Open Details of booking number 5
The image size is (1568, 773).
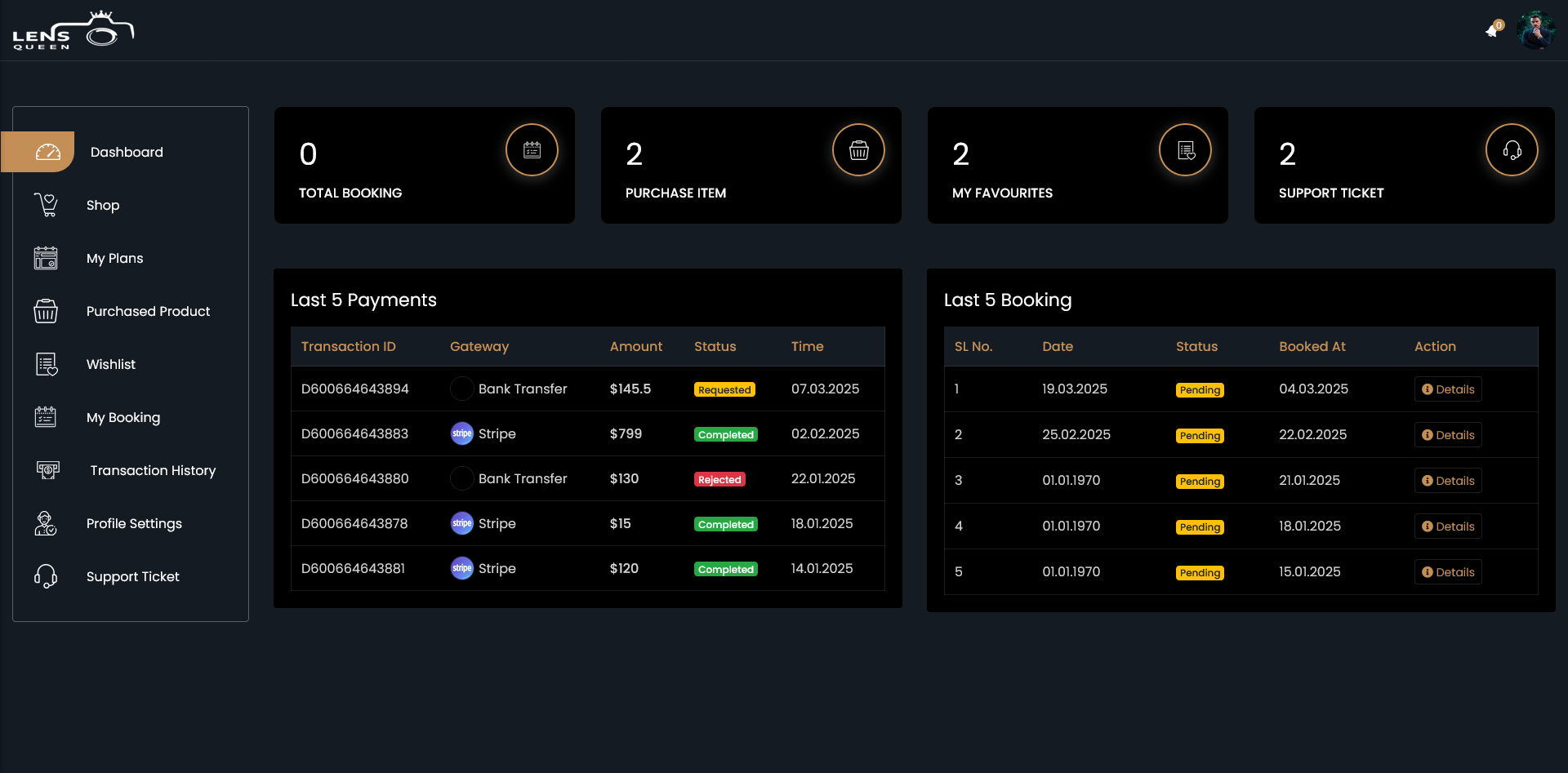pos(1448,572)
